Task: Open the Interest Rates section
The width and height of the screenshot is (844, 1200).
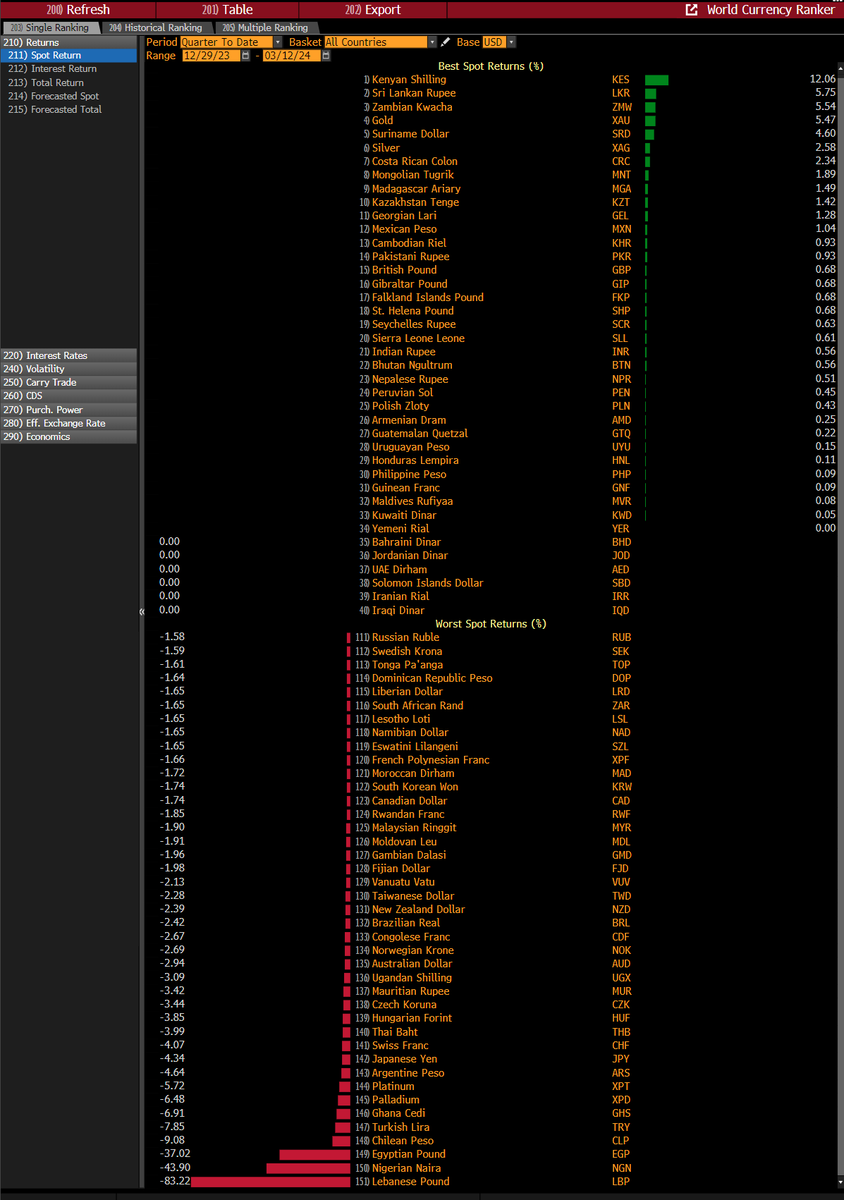Action: 69,355
